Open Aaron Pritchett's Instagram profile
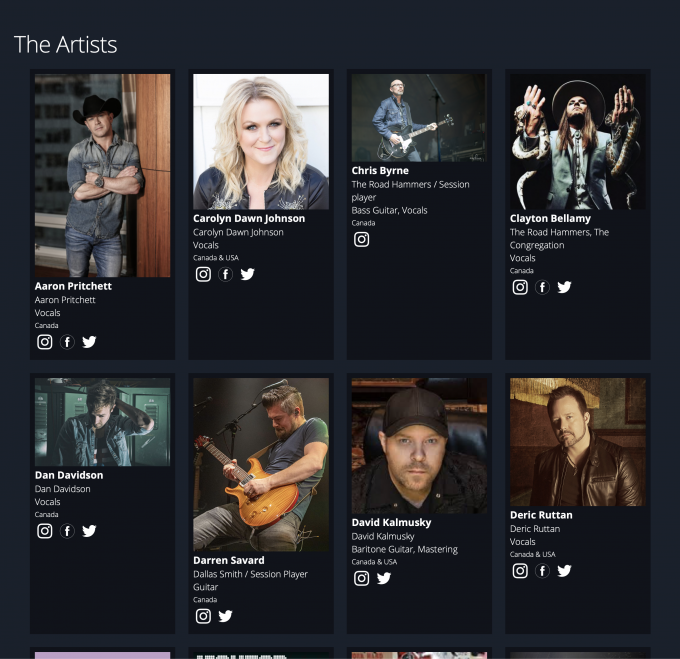This screenshot has height=659, width=680. click(x=45, y=342)
